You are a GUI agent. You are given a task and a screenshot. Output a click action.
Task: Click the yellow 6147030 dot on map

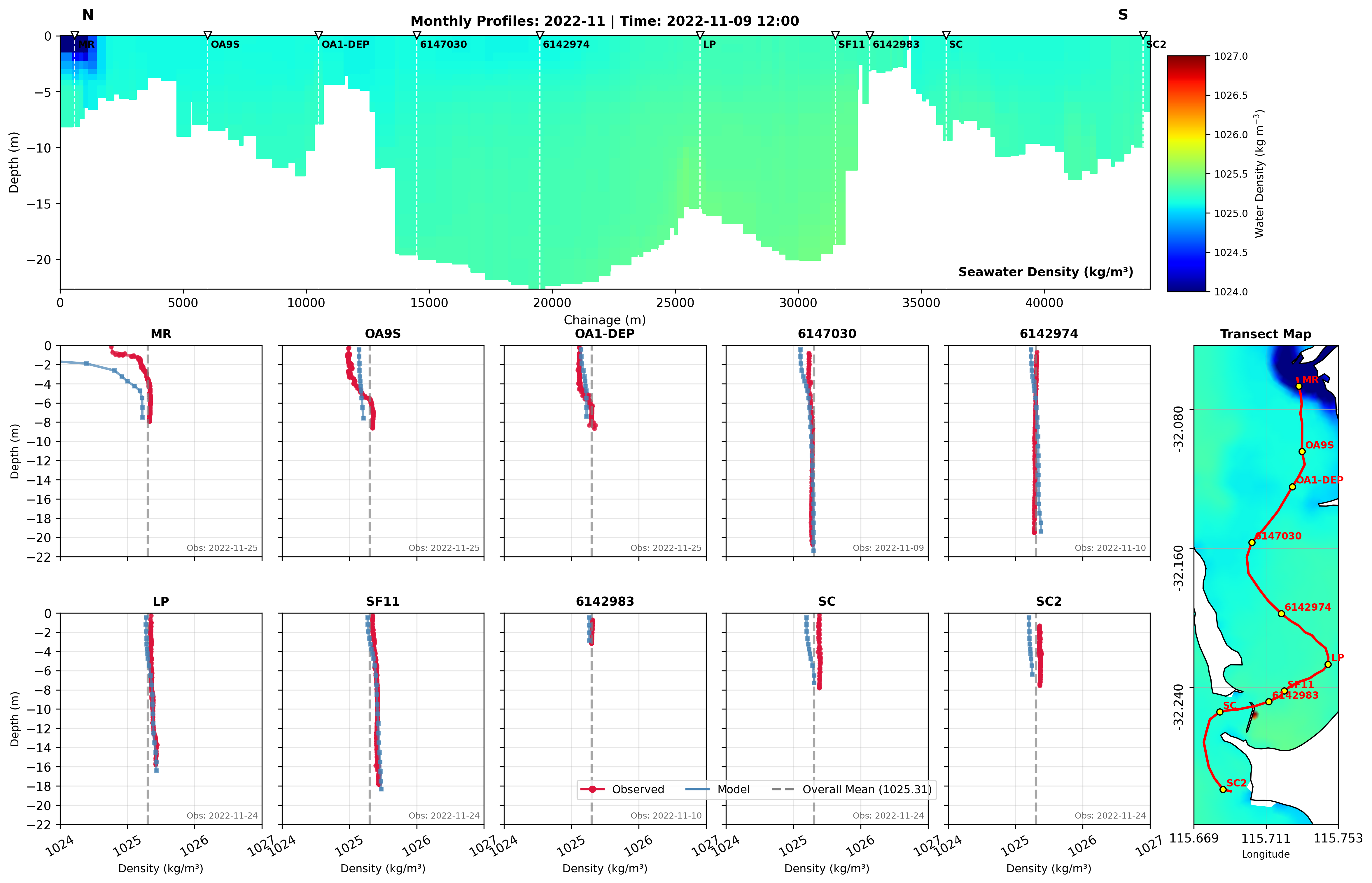[x=1252, y=542]
